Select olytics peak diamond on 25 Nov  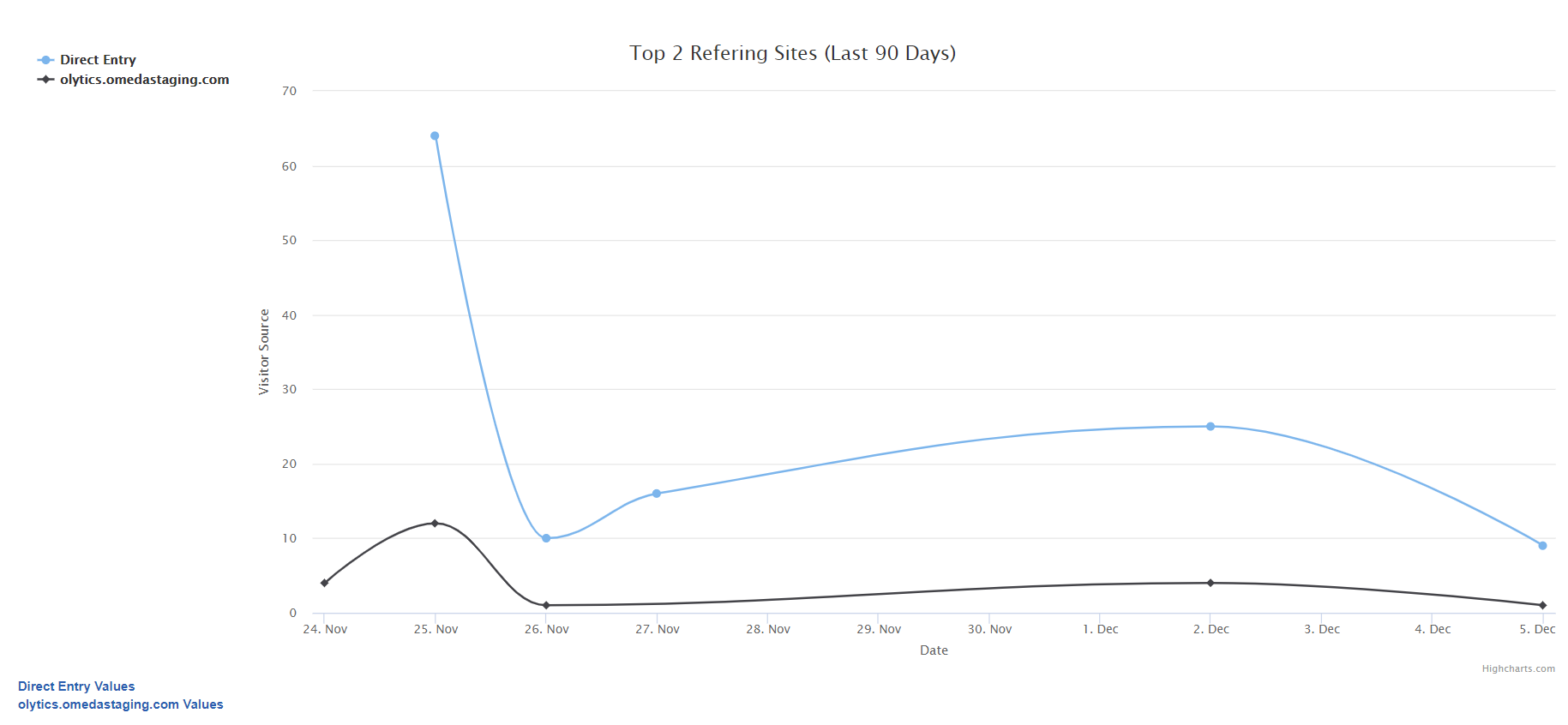(435, 523)
